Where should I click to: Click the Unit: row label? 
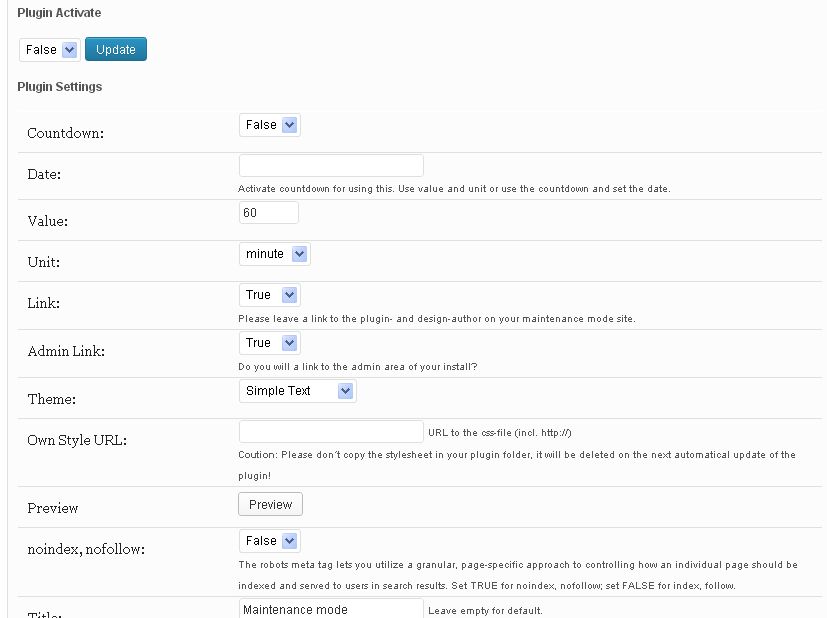43,262
